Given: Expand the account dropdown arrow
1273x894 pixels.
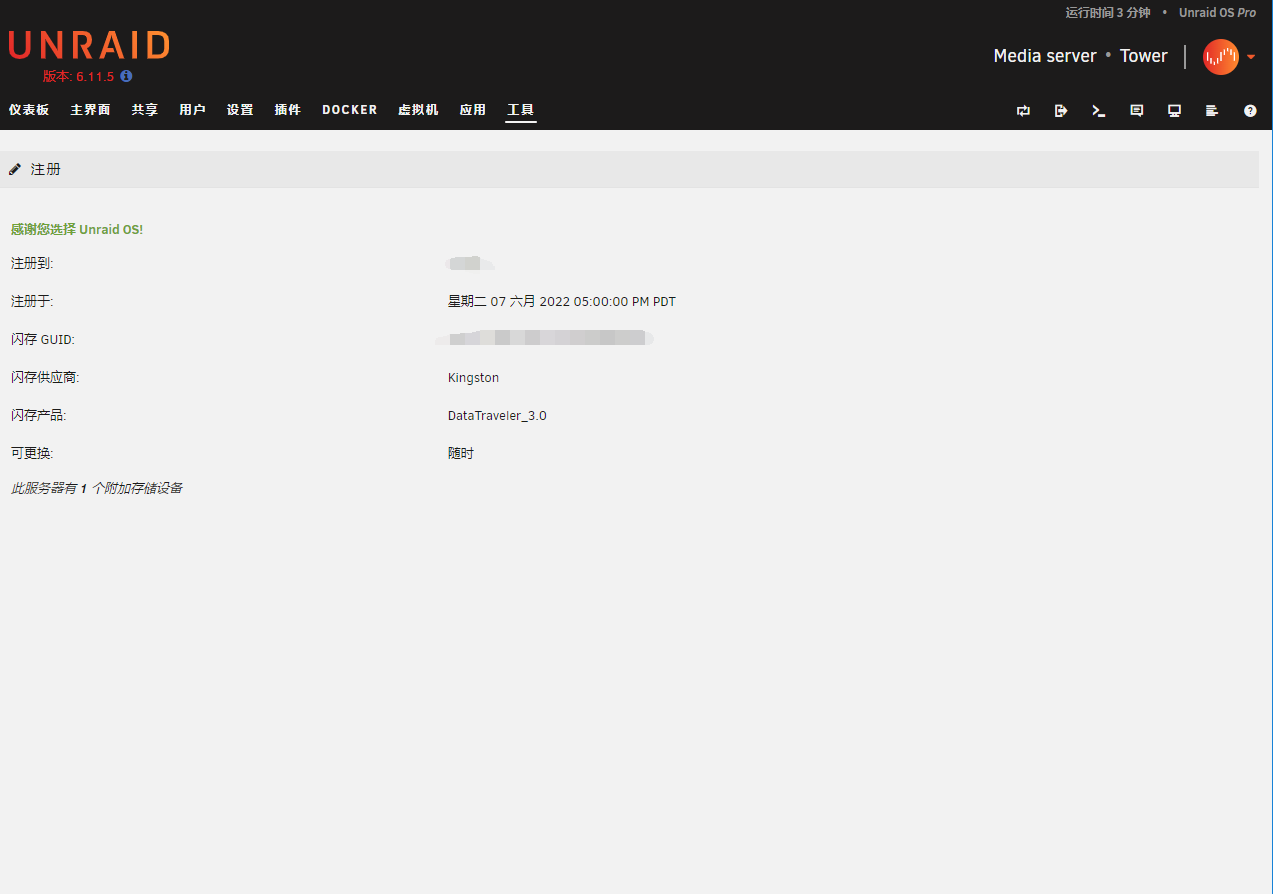Looking at the screenshot, I should (1251, 57).
